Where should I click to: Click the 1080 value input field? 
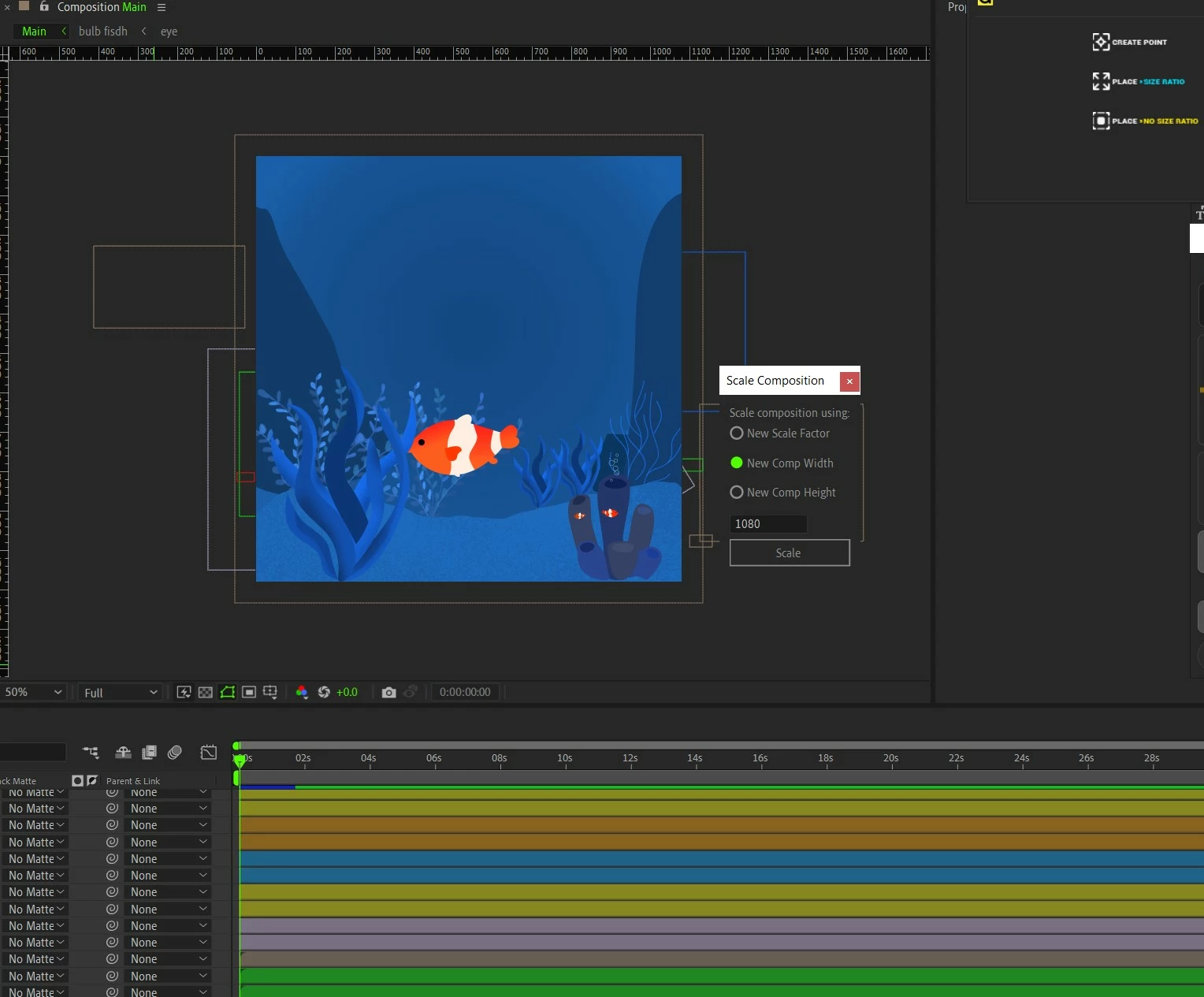point(768,523)
